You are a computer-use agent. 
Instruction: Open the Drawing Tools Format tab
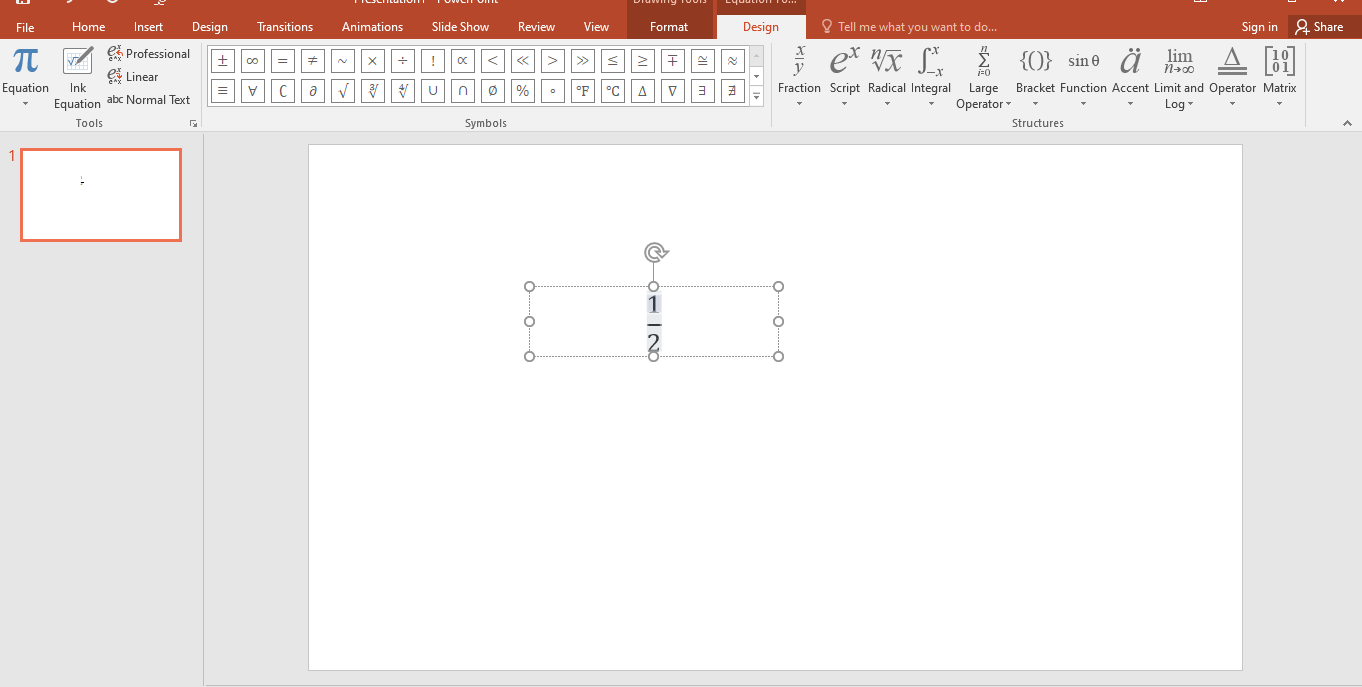[668, 26]
